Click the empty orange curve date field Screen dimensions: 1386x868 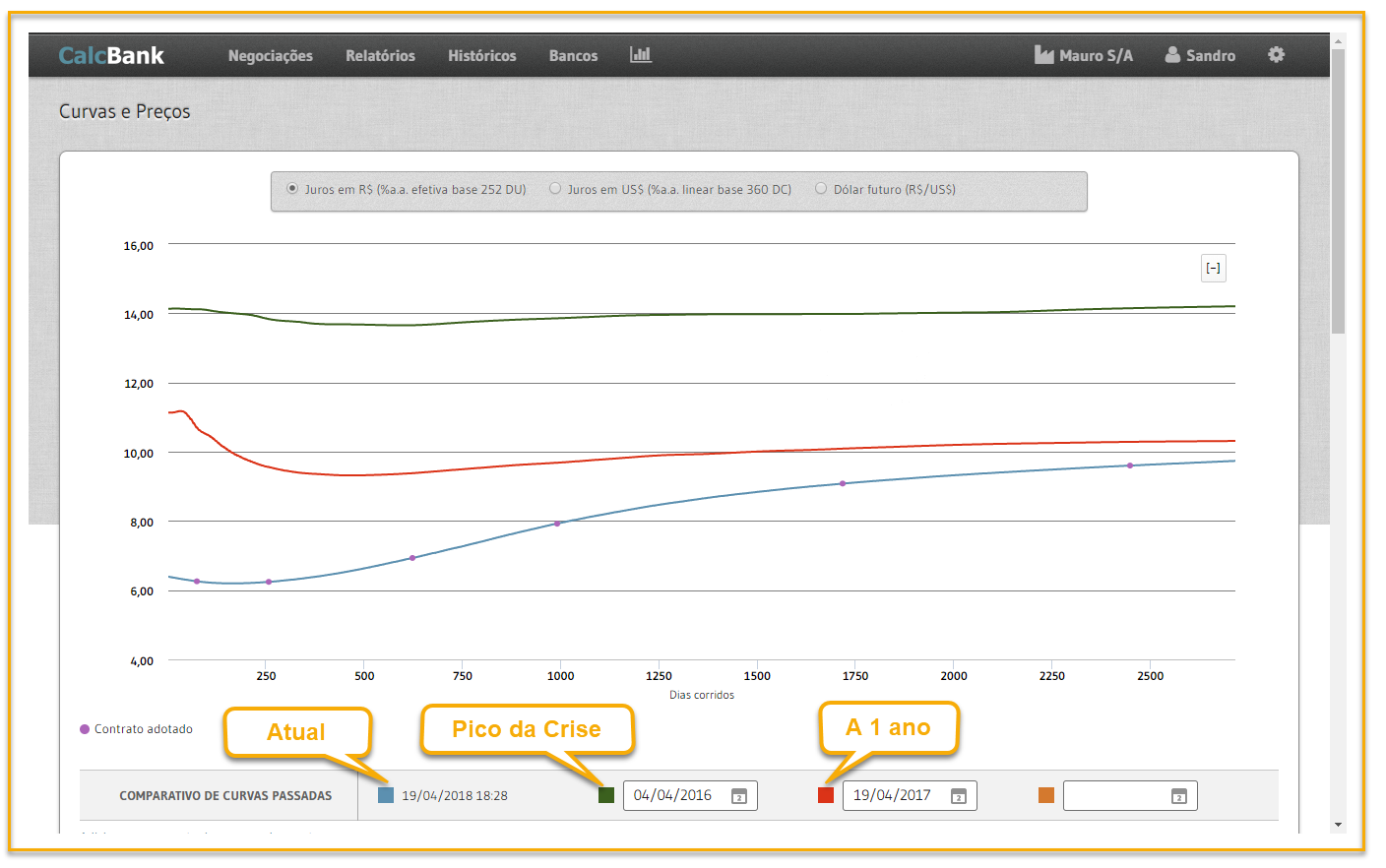coord(1130,795)
